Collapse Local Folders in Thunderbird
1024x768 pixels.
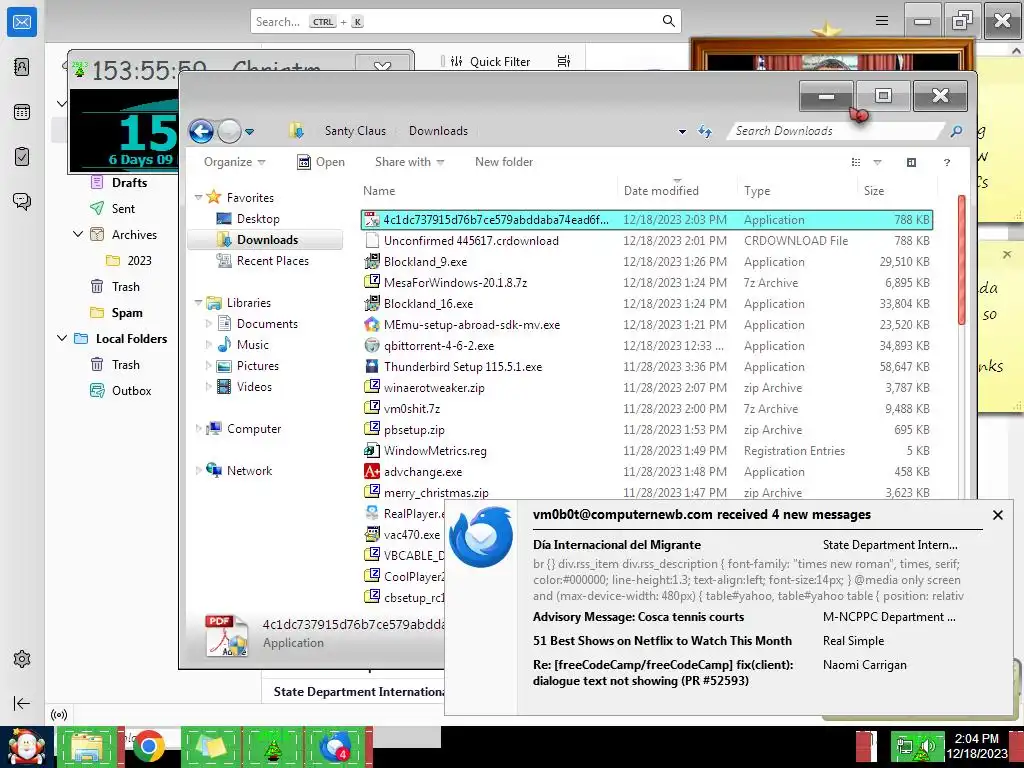point(62,338)
